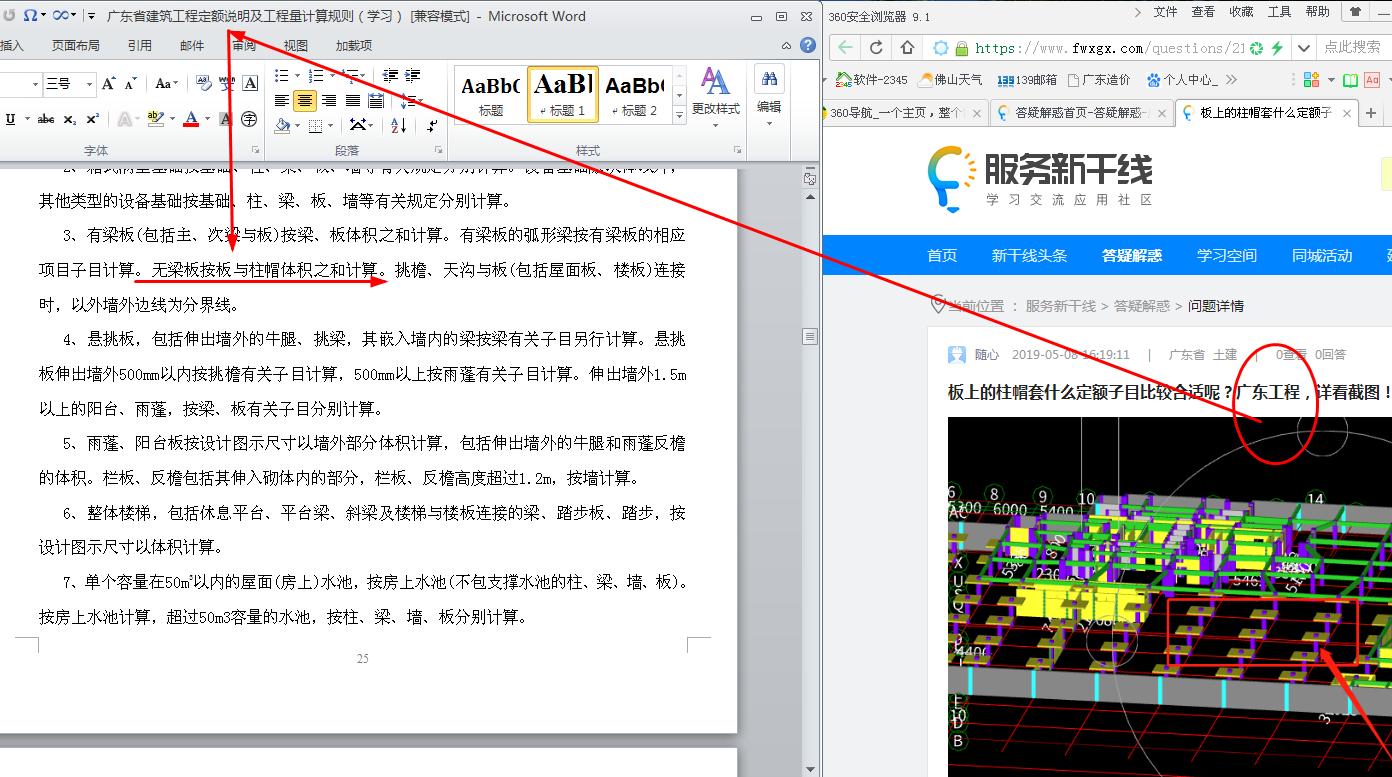Click the Show paragraph marks icon
Viewport: 1392px width, 777px height.
[x=432, y=125]
